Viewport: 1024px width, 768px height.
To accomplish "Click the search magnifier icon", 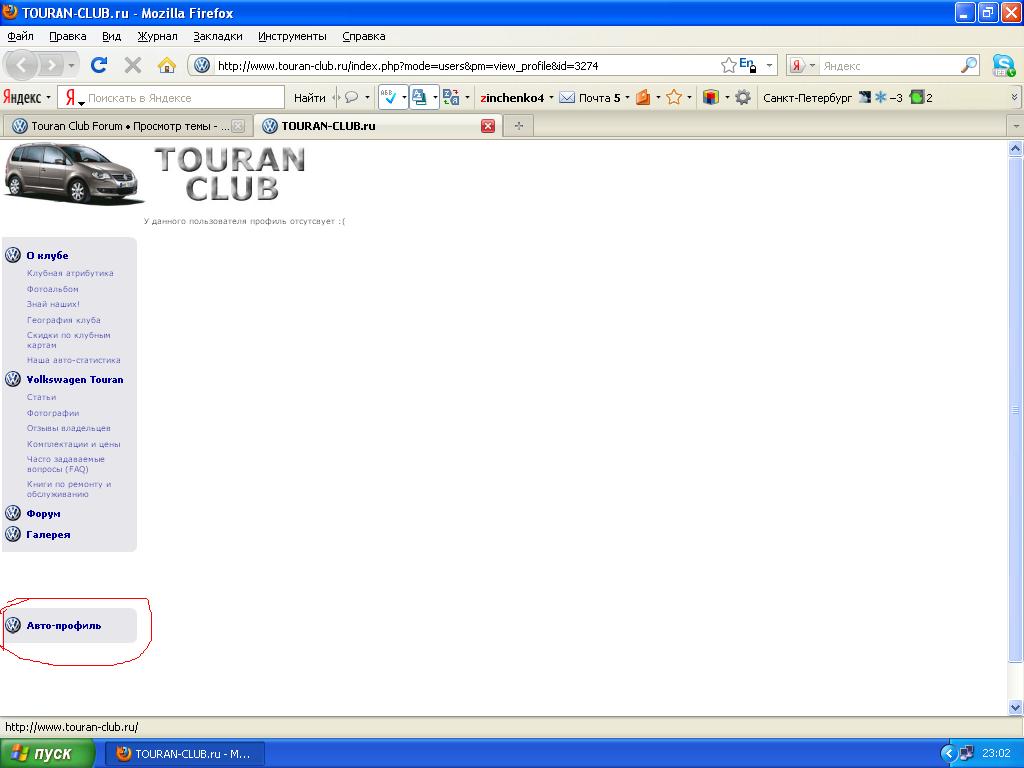I will point(968,65).
